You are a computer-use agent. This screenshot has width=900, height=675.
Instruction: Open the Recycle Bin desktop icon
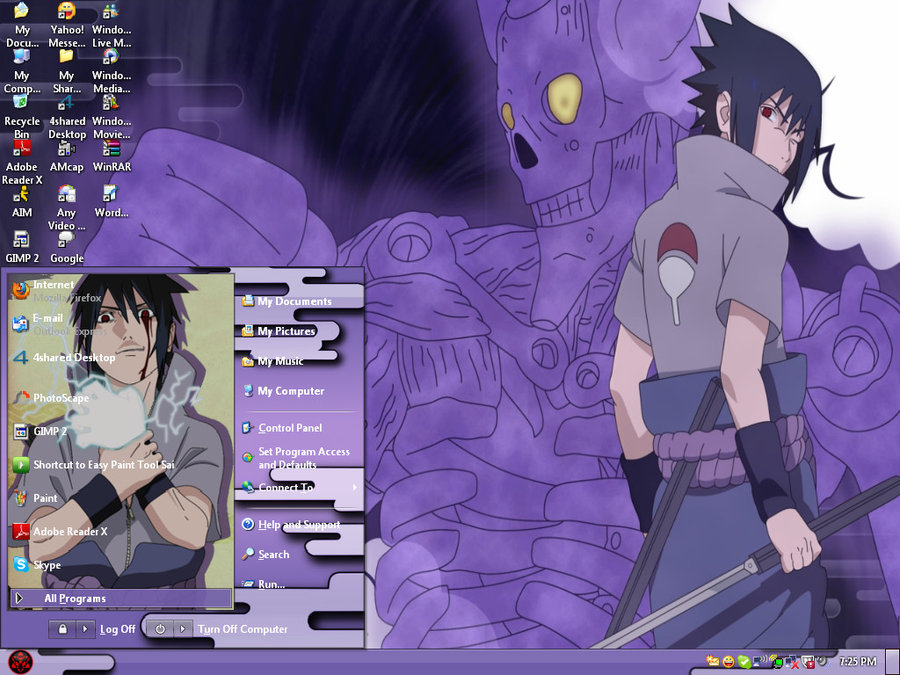pyautogui.click(x=22, y=117)
